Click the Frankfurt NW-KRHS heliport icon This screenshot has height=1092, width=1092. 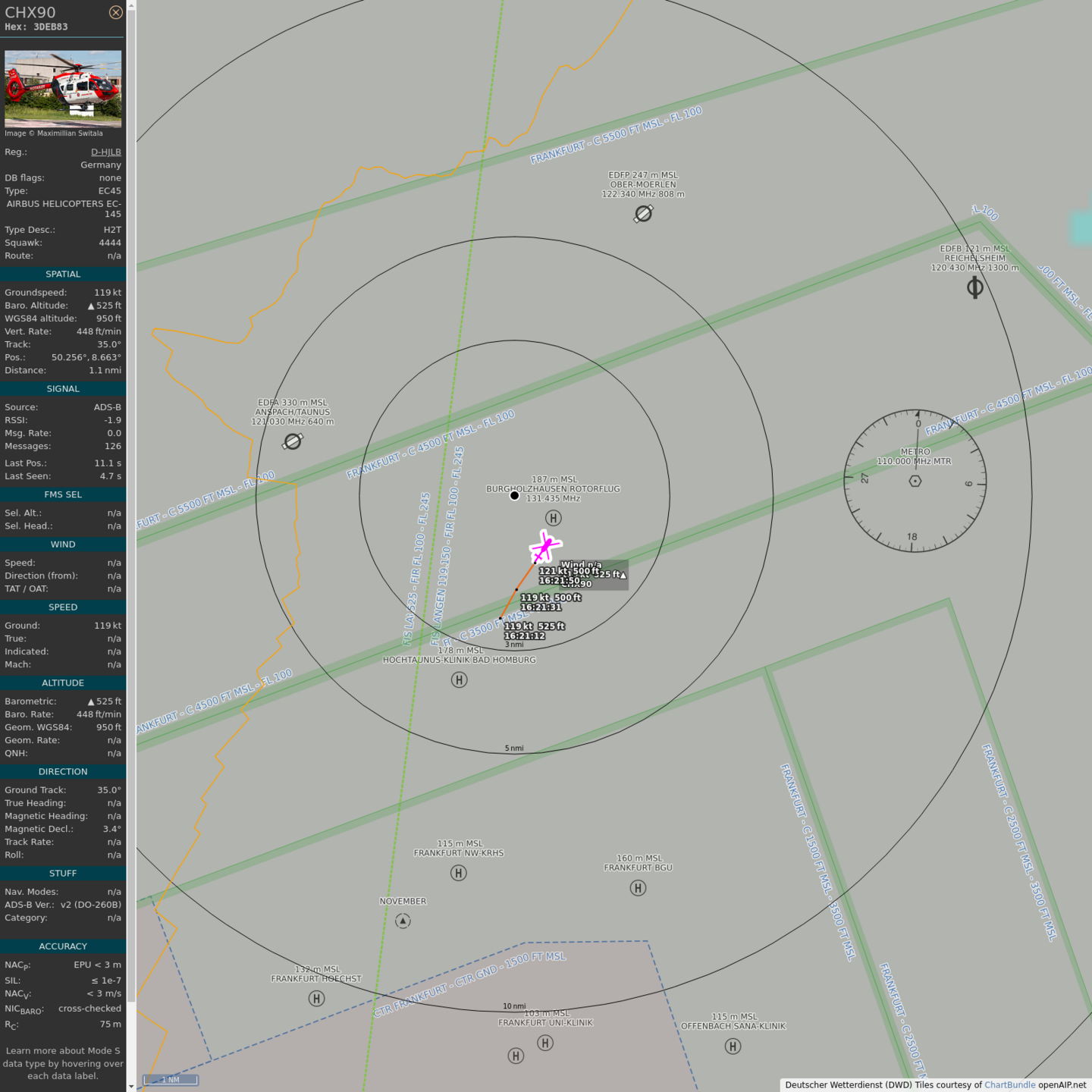click(x=458, y=873)
